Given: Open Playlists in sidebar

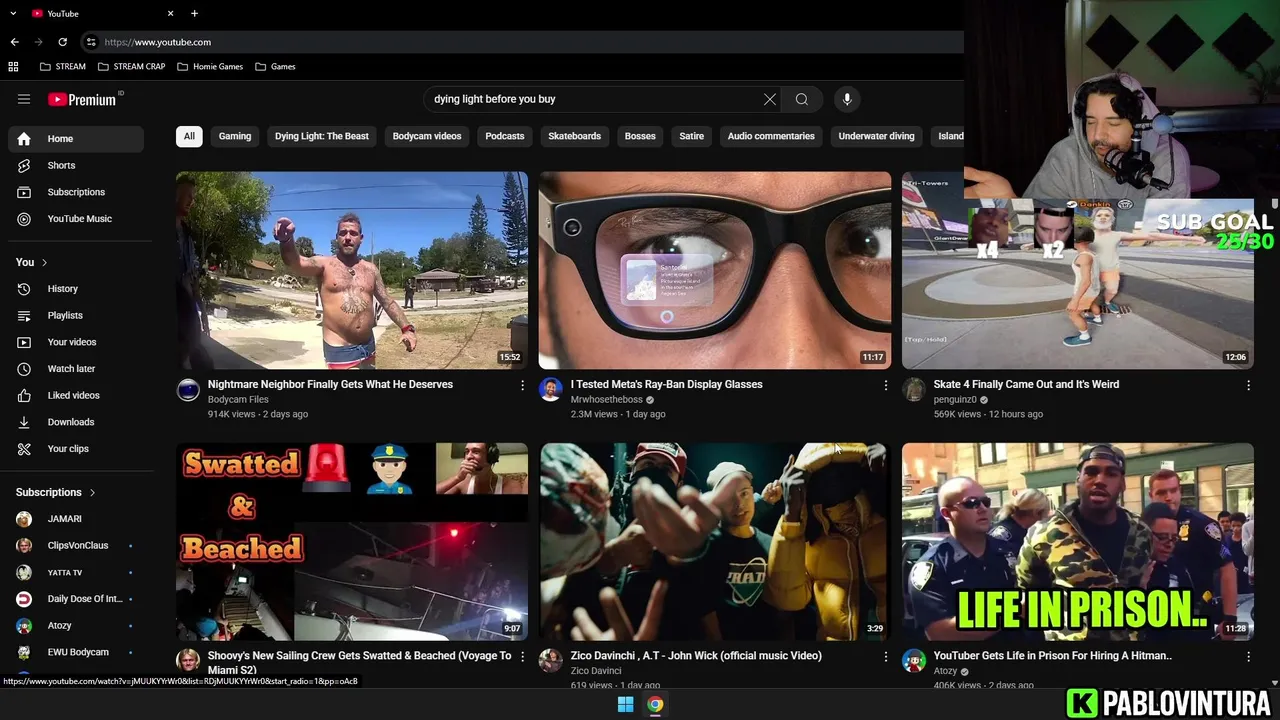Looking at the screenshot, I should click(76, 315).
